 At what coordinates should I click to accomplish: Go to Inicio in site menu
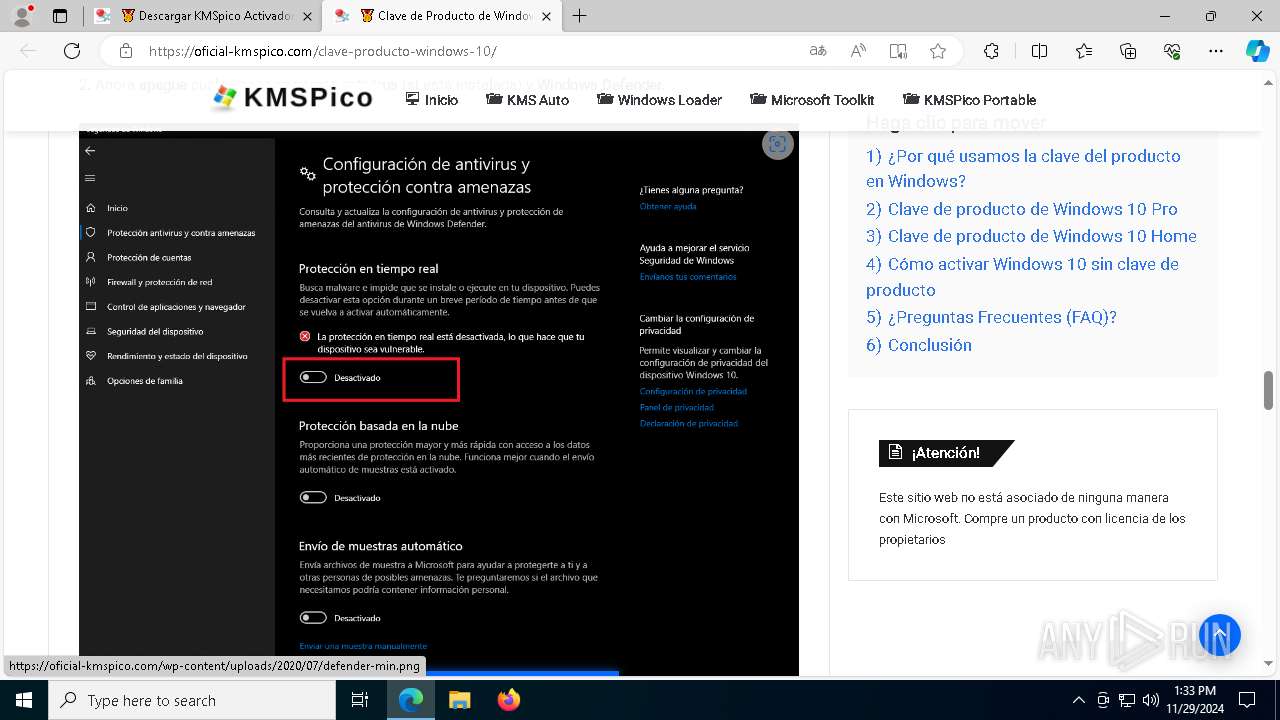[432, 100]
